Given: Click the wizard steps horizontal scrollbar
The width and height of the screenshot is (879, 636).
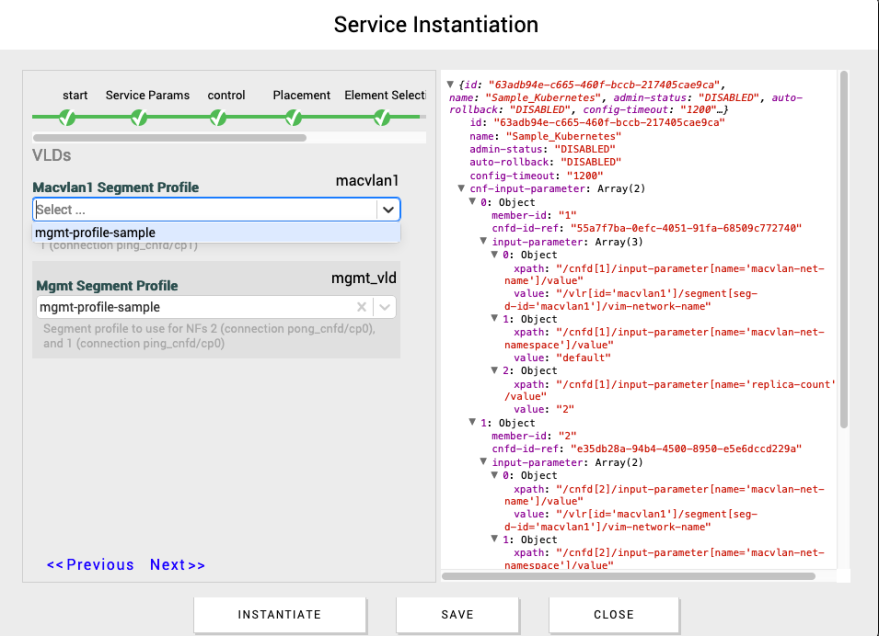Looking at the screenshot, I should (x=169, y=138).
